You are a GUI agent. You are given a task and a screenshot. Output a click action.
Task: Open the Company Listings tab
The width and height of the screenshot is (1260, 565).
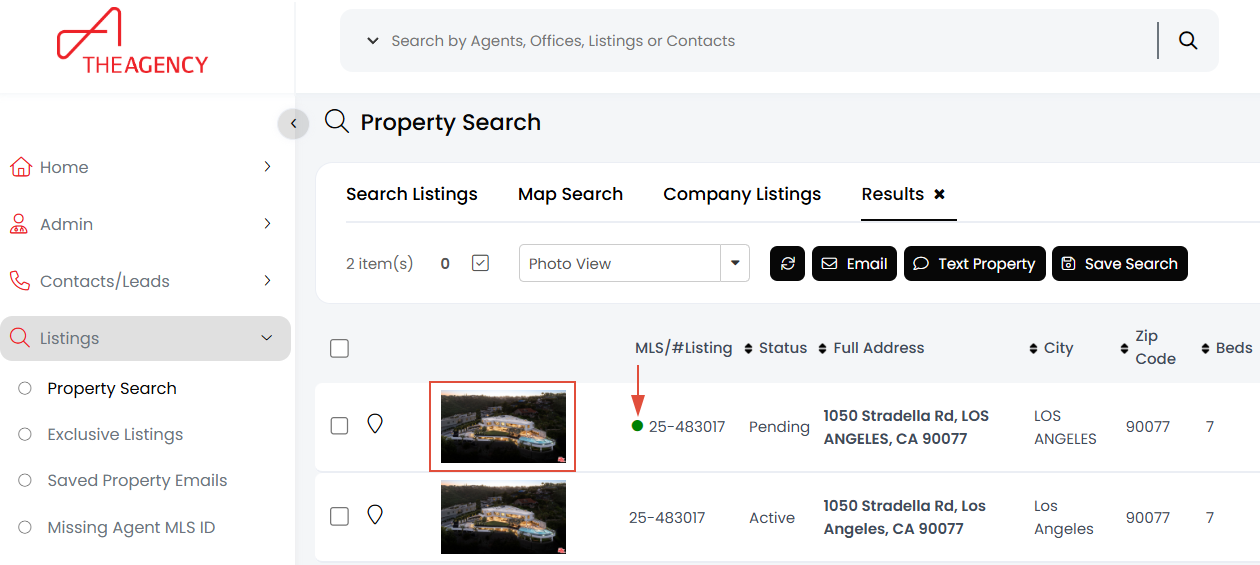(x=742, y=194)
